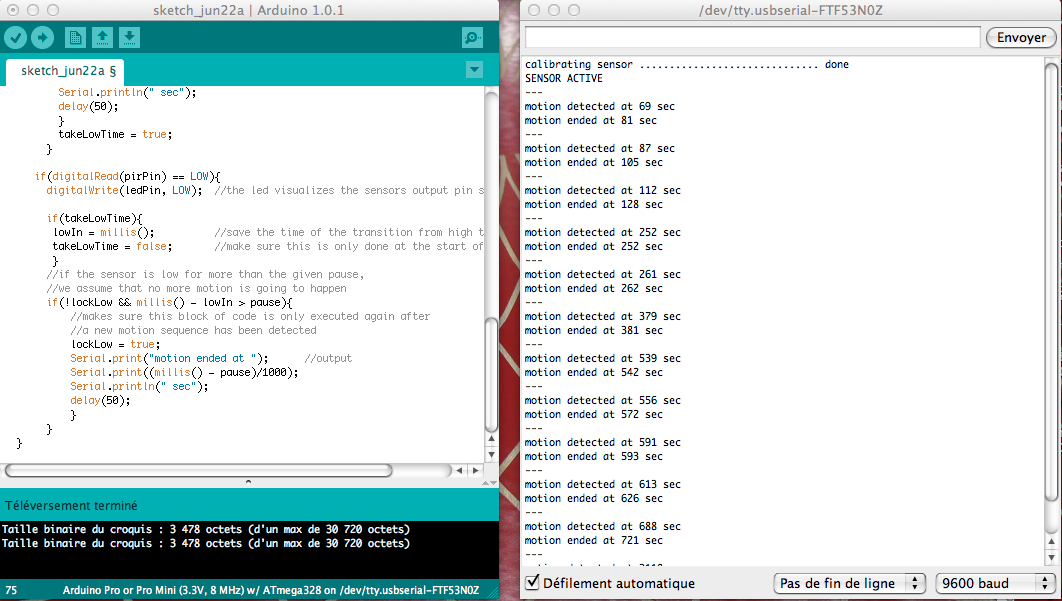Open the Serial Monitor via its magnifier icon
1062x601 pixels.
click(x=470, y=37)
